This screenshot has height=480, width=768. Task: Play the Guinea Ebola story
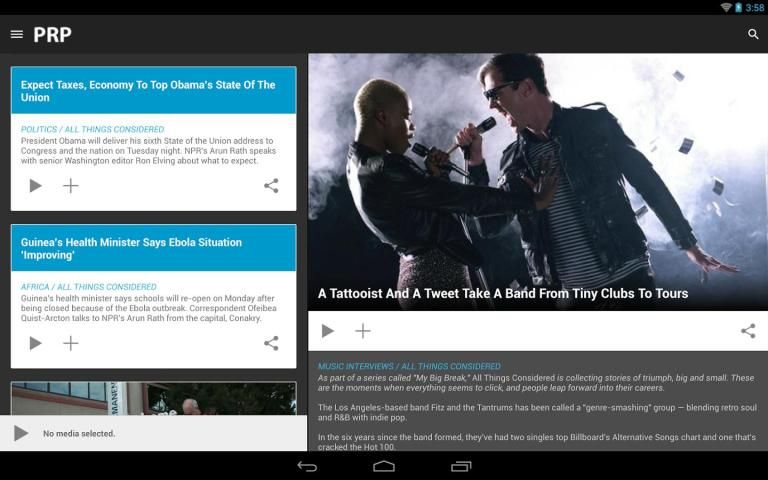(35, 343)
